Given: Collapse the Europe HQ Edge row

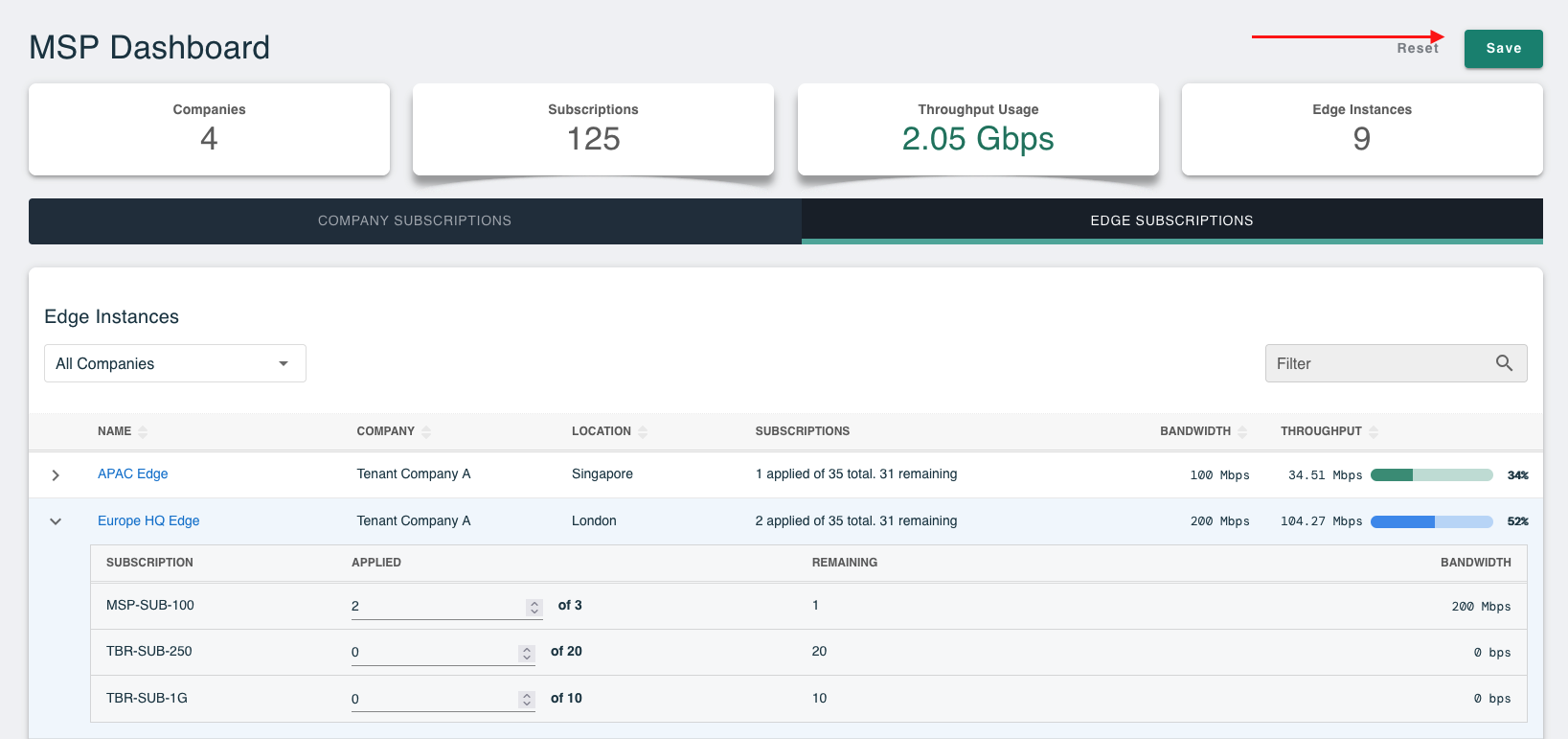Looking at the screenshot, I should tap(56, 521).
